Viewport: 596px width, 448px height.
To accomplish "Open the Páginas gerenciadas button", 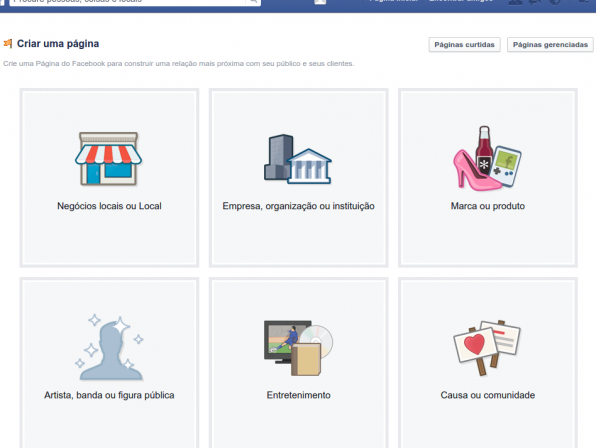I will click(550, 45).
